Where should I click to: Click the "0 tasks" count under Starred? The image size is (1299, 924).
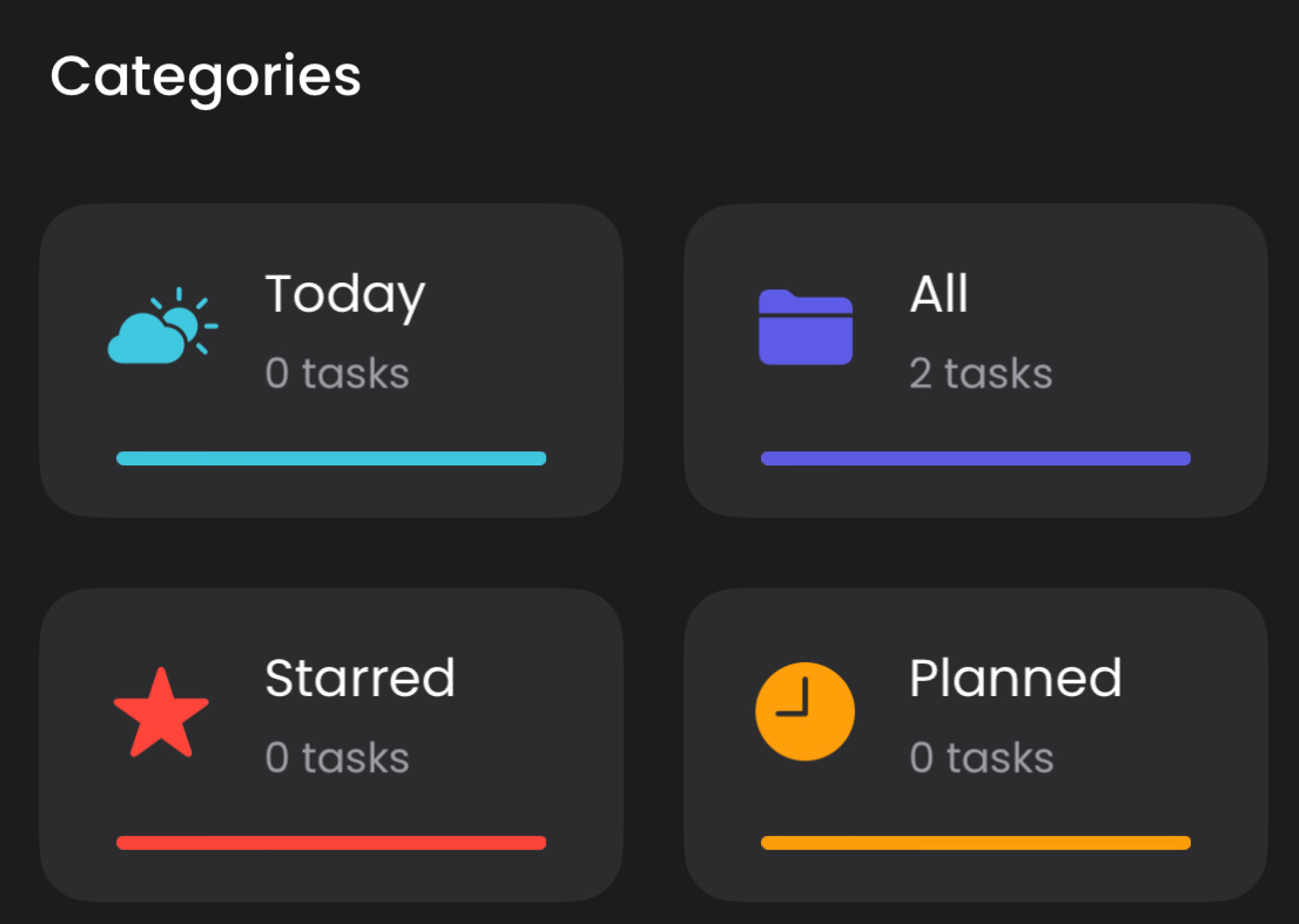point(337,758)
